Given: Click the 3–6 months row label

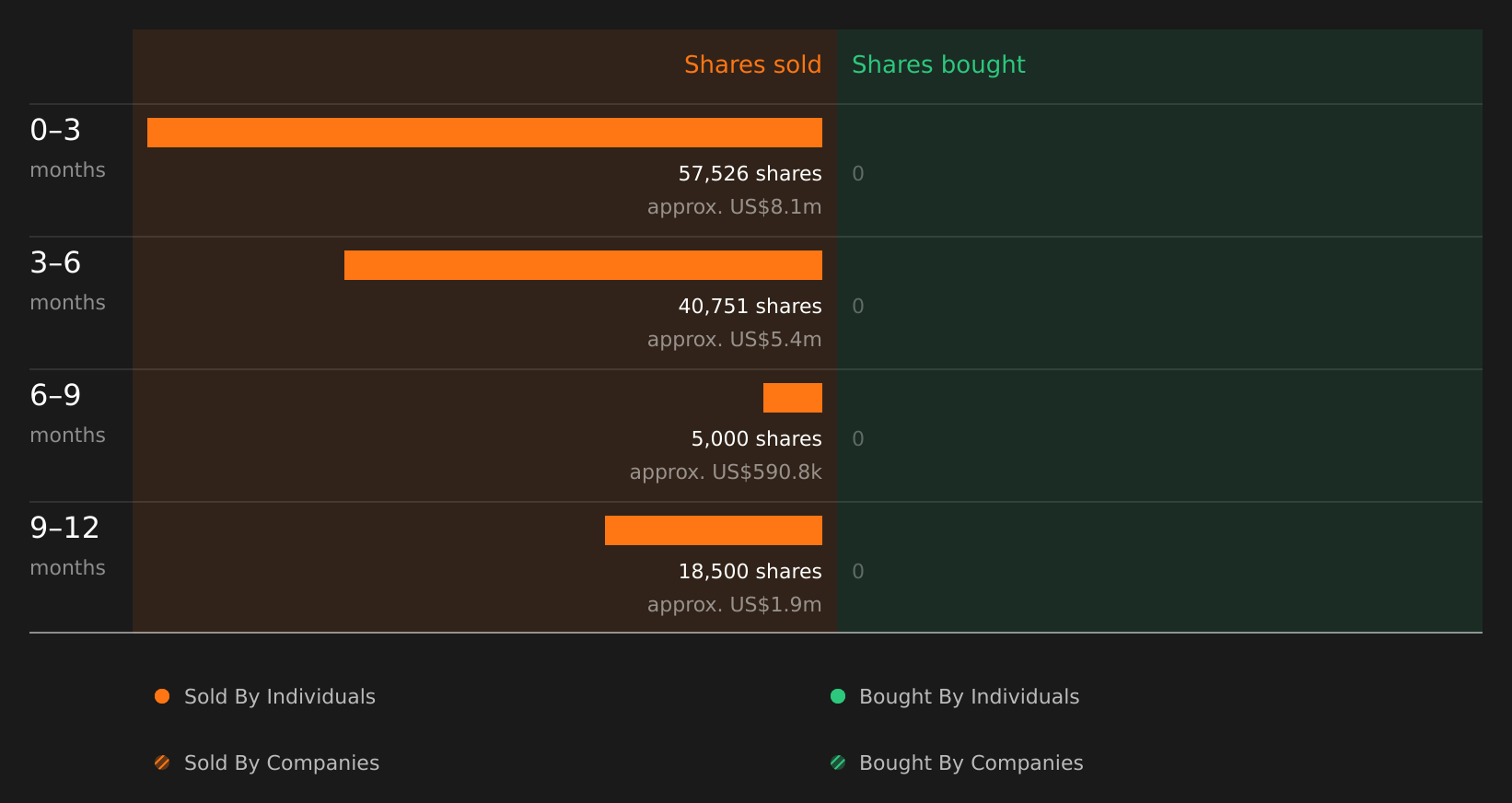Looking at the screenshot, I should [67, 280].
